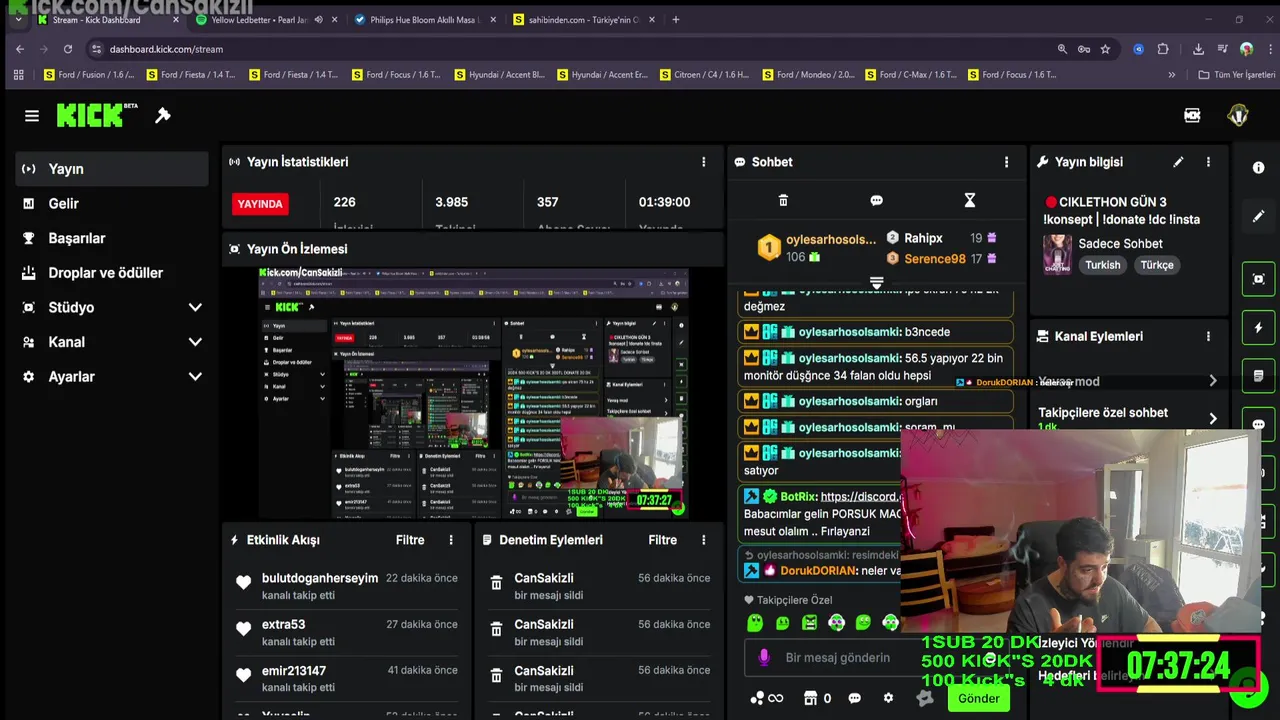
Task: Expand the chat leaderboard with down arrow
Action: [x=876, y=284]
